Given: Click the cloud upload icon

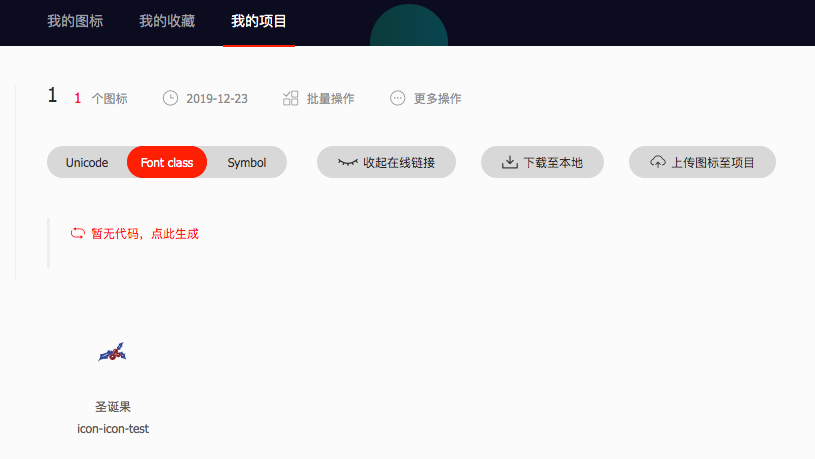Looking at the screenshot, I should (x=658, y=162).
